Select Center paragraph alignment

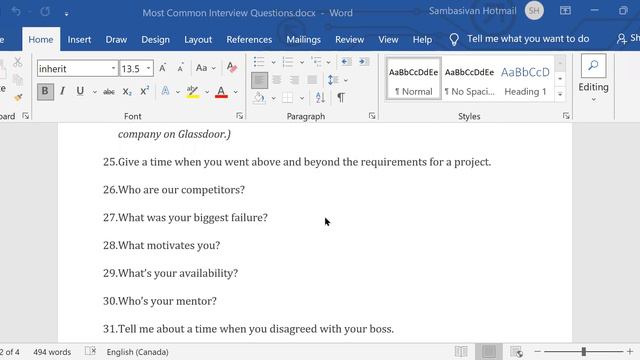pyautogui.click(x=277, y=80)
